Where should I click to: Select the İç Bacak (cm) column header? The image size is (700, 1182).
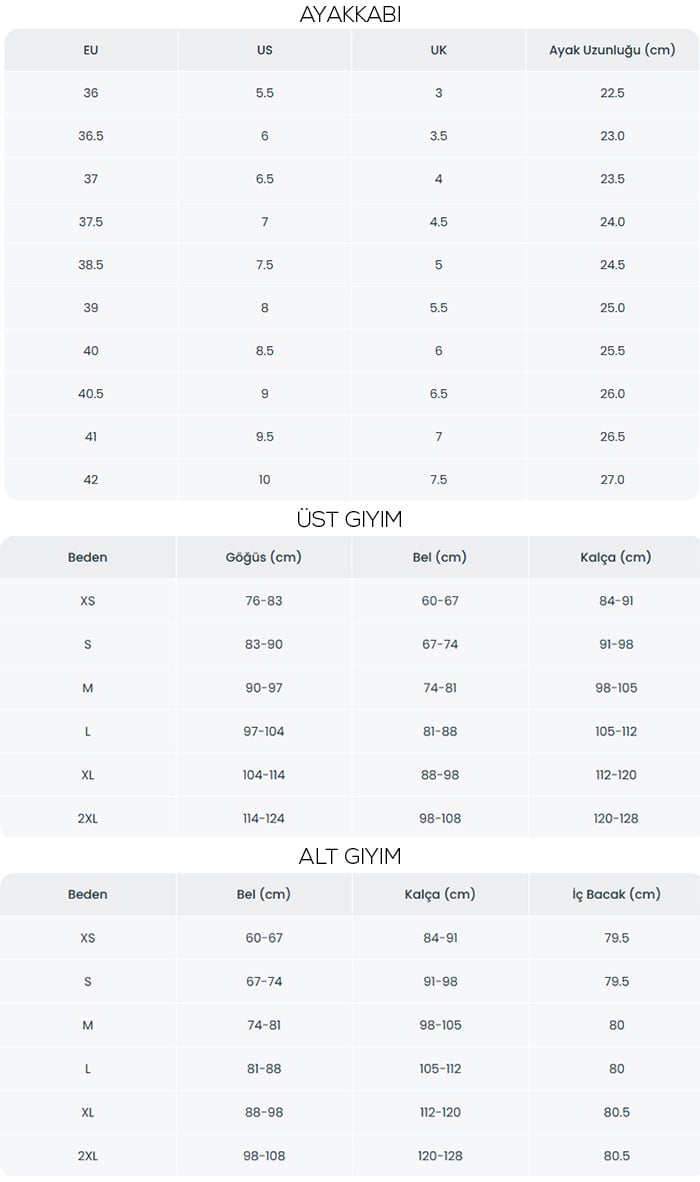click(x=616, y=895)
